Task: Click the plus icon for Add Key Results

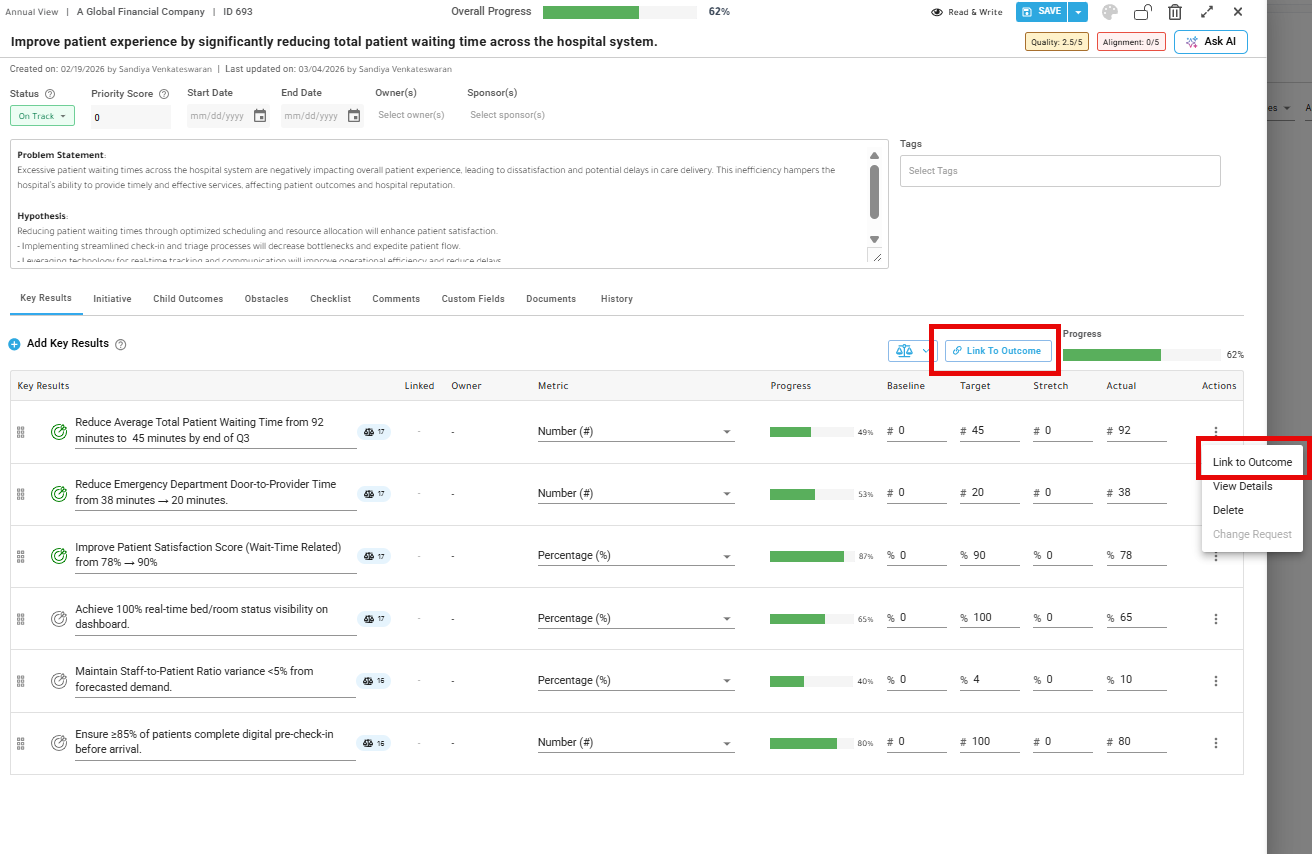Action: (15, 344)
